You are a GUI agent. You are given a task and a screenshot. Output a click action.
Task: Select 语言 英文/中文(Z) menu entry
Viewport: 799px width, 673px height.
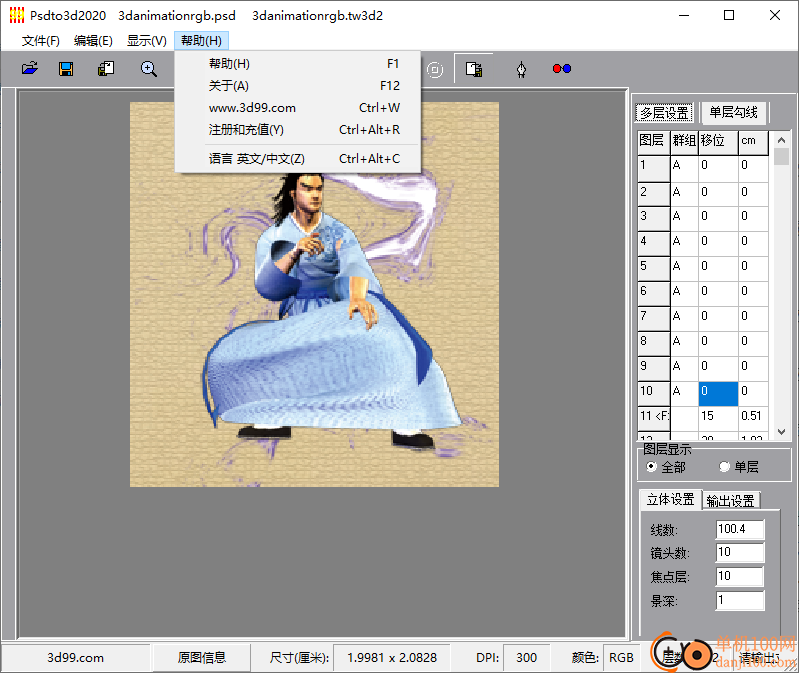(256, 159)
